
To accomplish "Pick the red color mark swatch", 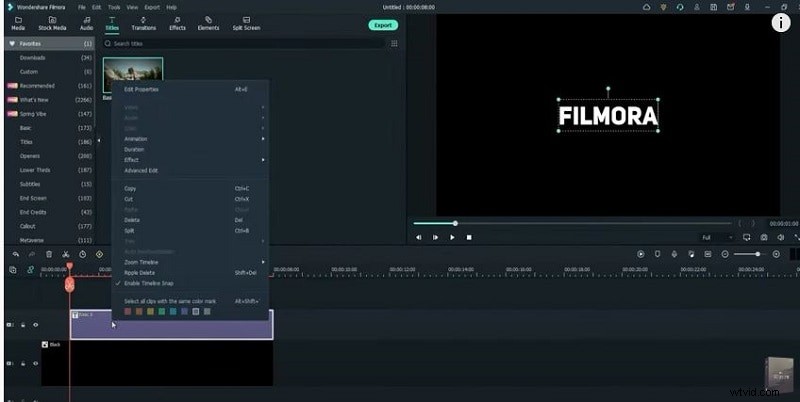I will point(128,312).
